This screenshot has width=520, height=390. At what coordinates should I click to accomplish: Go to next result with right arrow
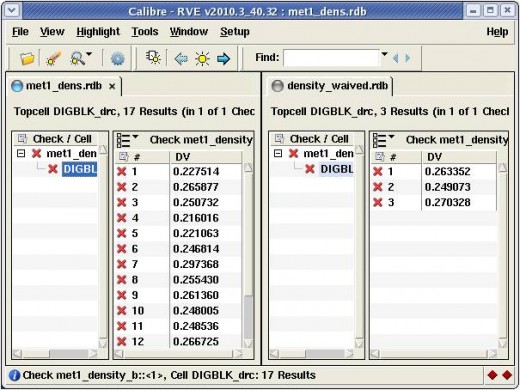point(223,59)
